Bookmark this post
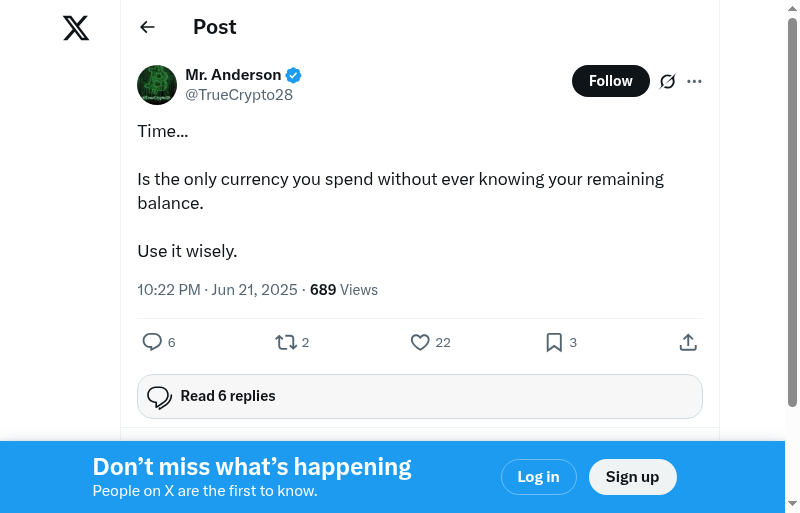 (554, 342)
